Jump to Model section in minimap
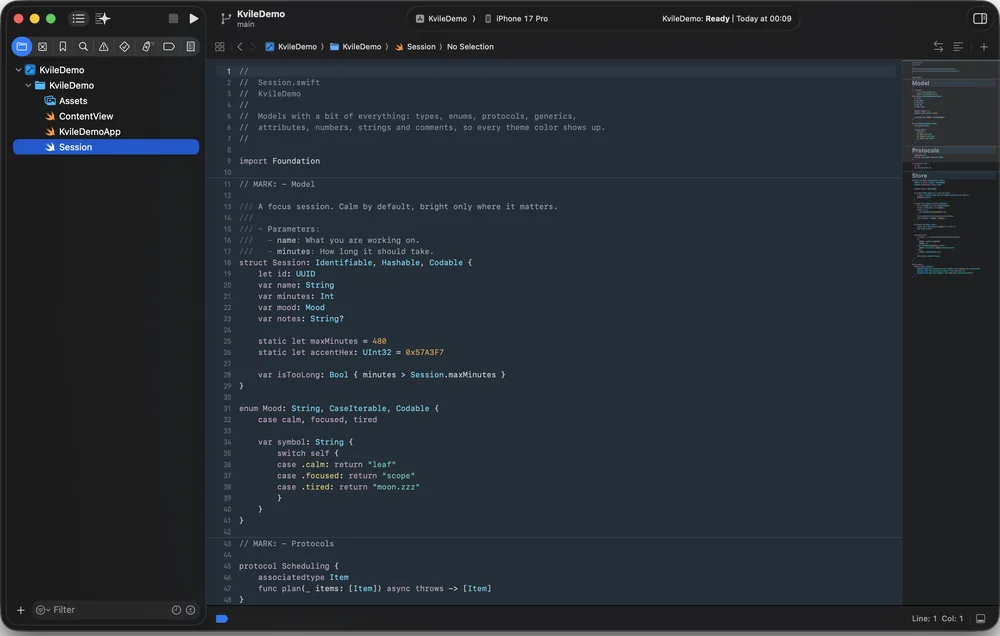 click(920, 83)
